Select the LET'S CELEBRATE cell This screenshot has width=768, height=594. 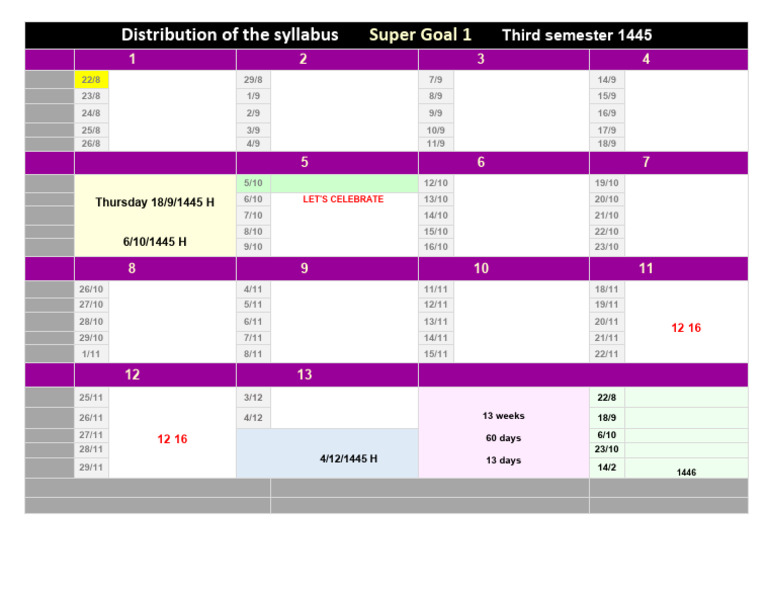pos(343,199)
